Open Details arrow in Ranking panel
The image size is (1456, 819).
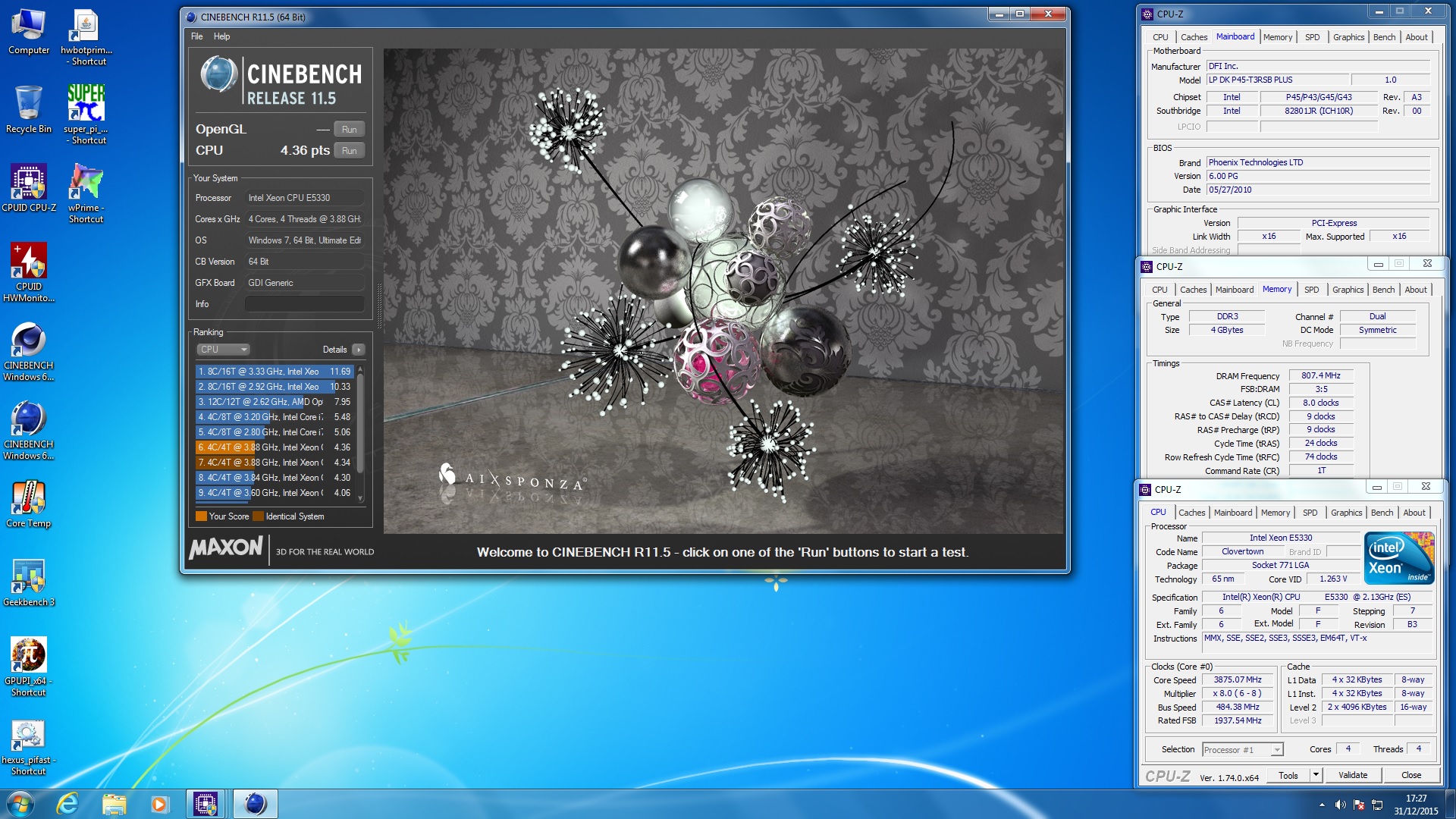point(359,350)
